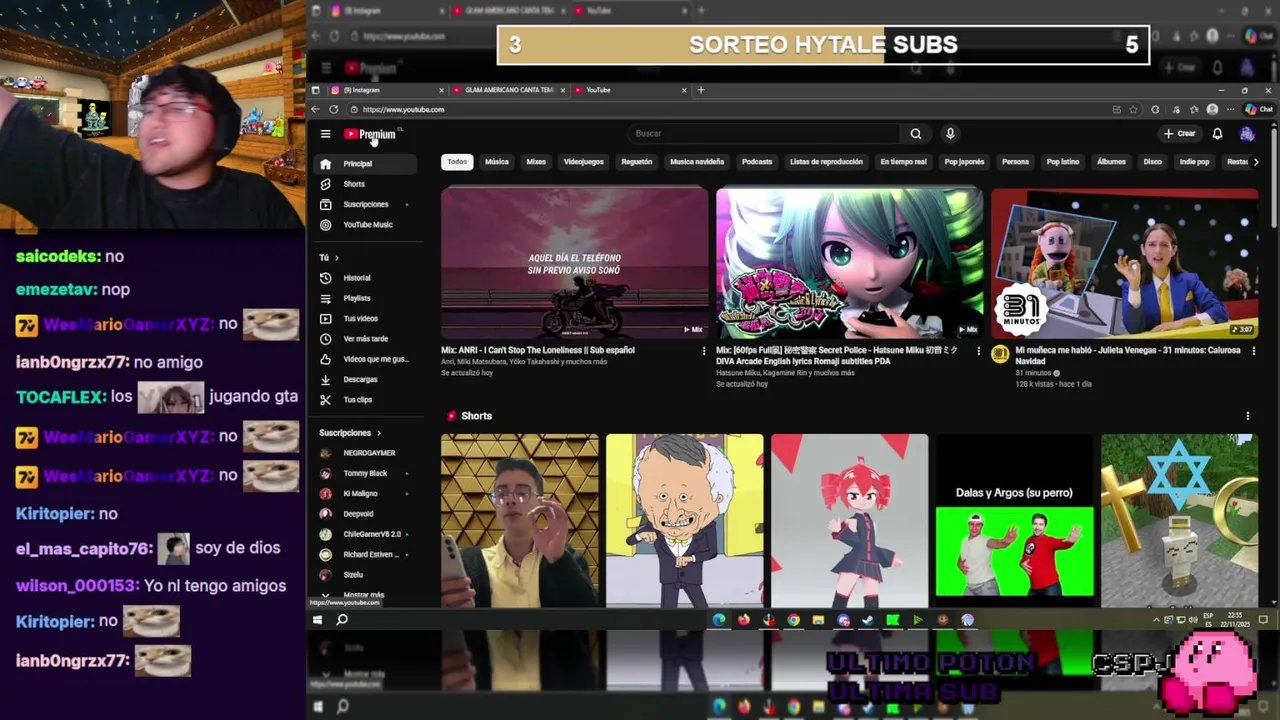This screenshot has height=720, width=1280.
Task: Open the three-dot menu for the Hatsune Miku mix
Action: [978, 351]
